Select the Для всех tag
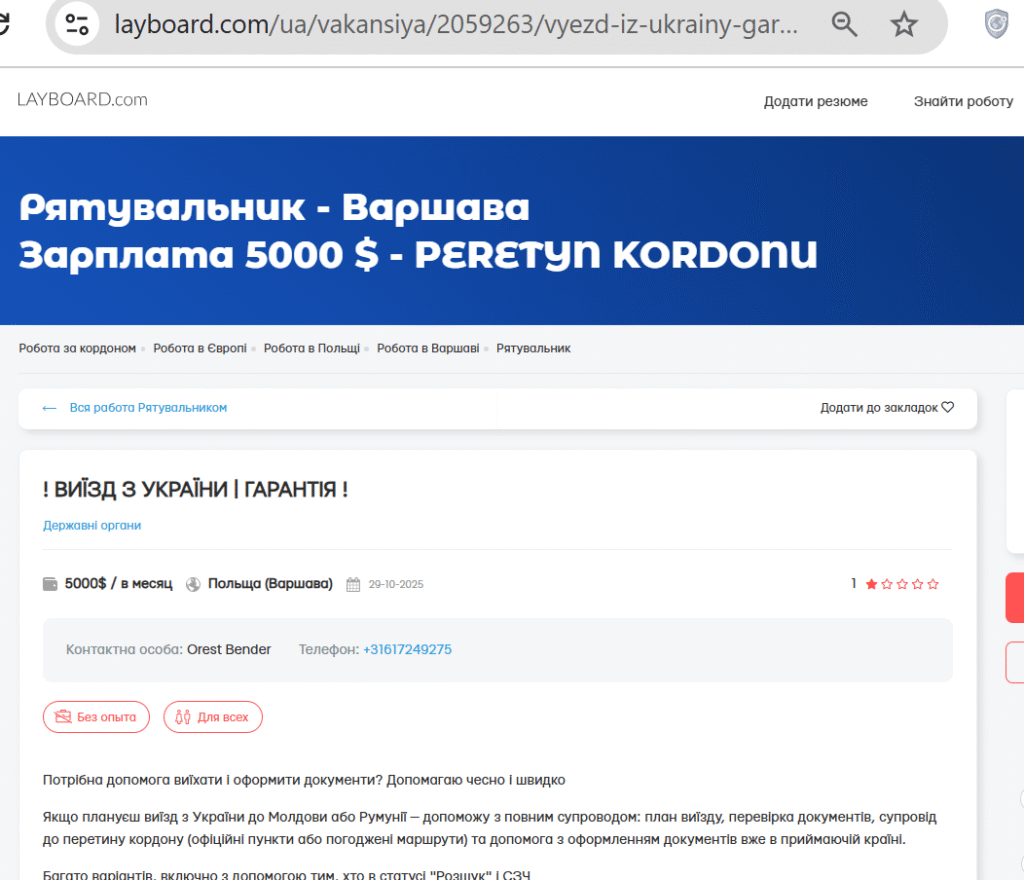The width and height of the screenshot is (1024, 880). point(213,717)
